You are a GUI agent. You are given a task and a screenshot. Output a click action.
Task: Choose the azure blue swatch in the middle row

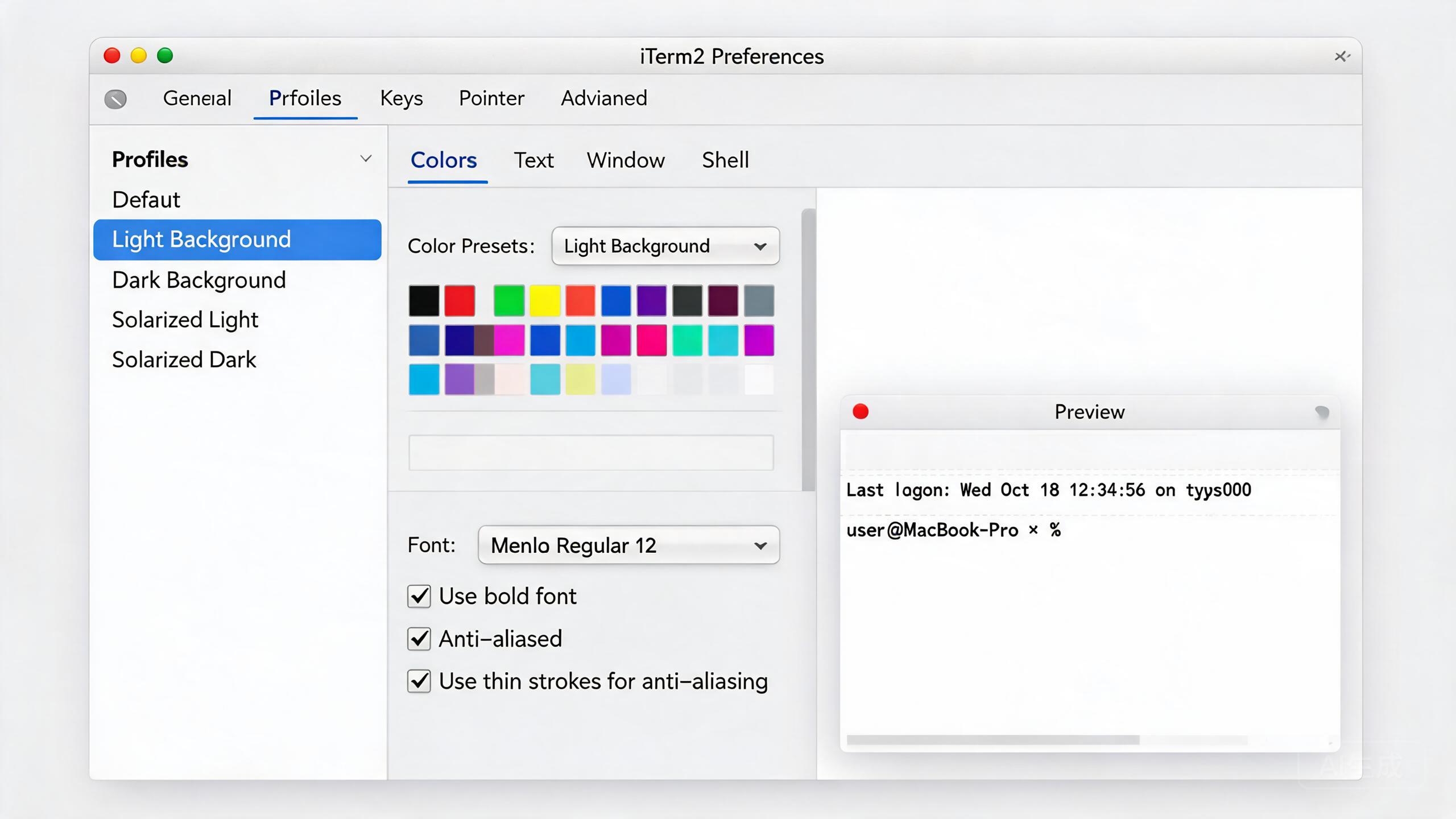pos(580,340)
